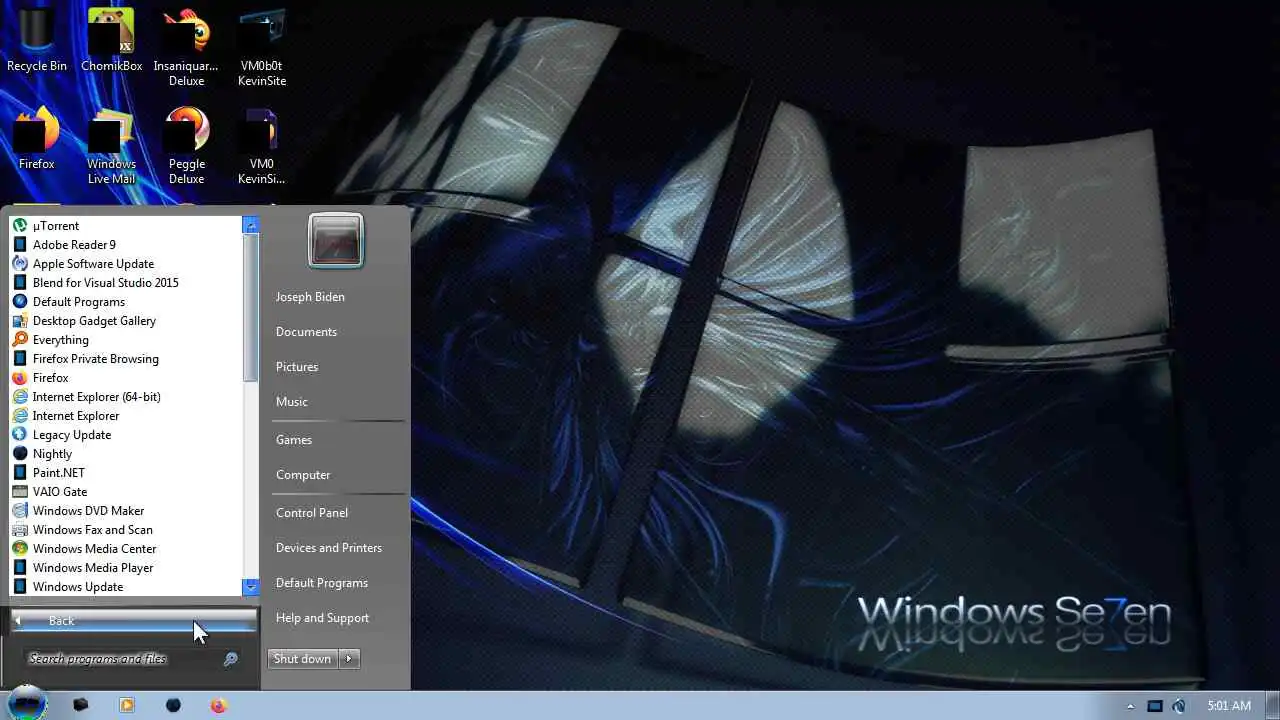This screenshot has width=1280, height=720.
Task: Click the Start orb on the taskbar
Action: coord(27,703)
